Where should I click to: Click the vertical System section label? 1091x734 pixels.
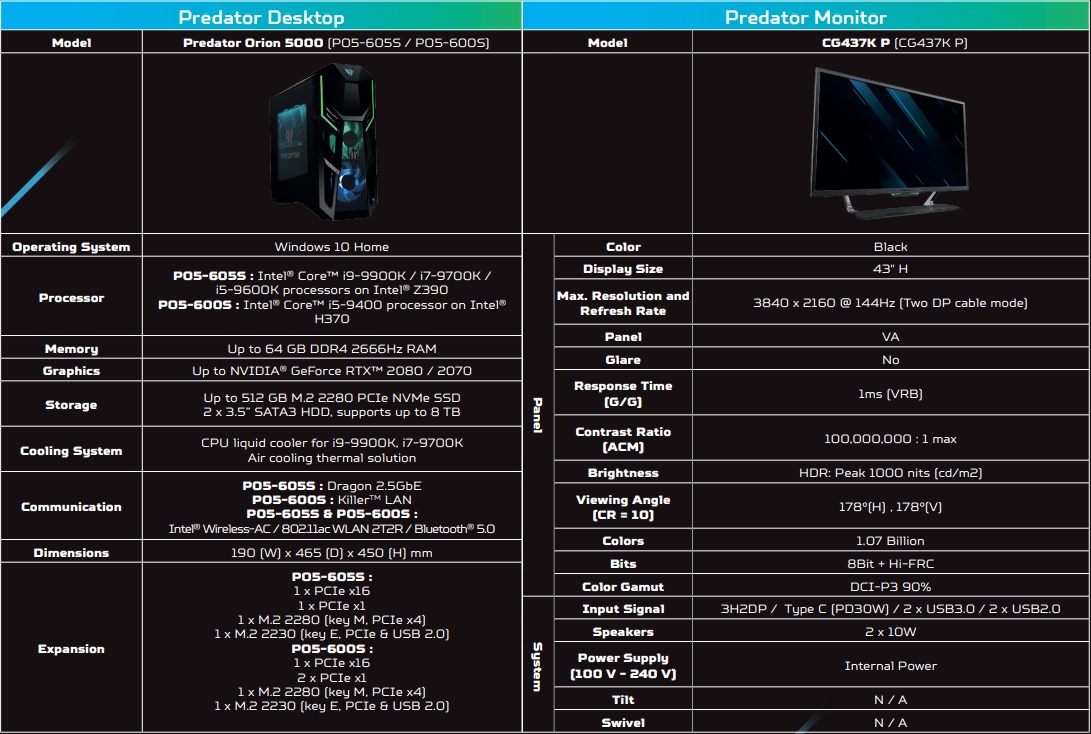point(537,666)
